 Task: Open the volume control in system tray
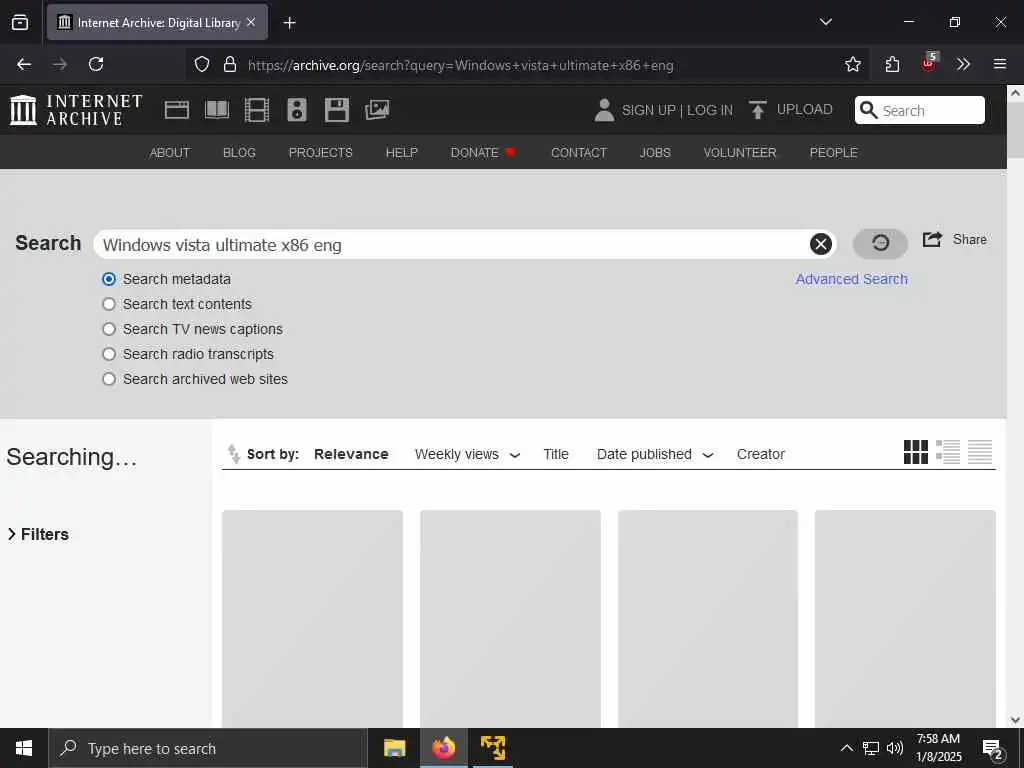(x=895, y=748)
